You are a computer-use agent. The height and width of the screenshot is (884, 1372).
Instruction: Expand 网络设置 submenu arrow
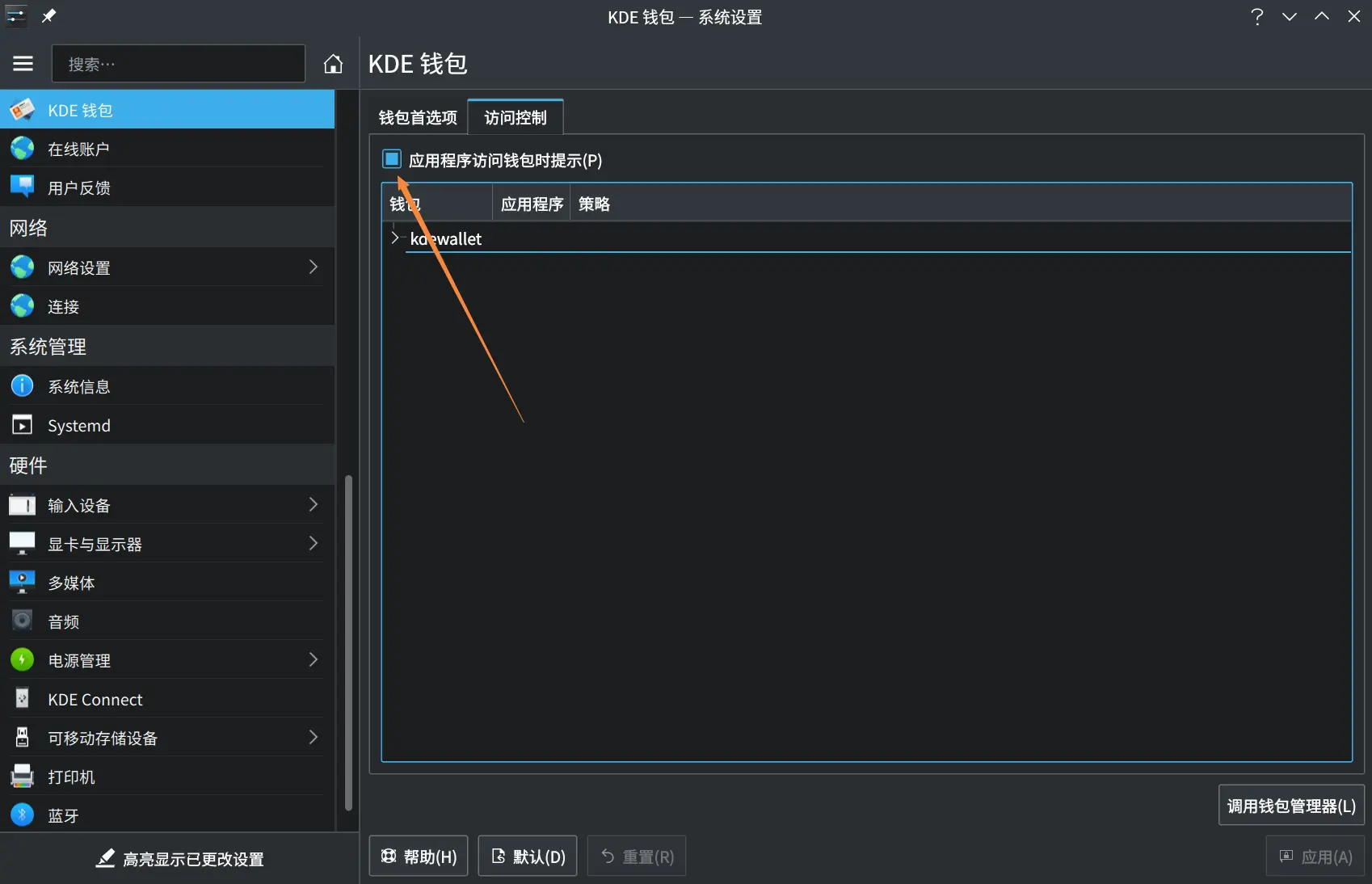coord(314,267)
